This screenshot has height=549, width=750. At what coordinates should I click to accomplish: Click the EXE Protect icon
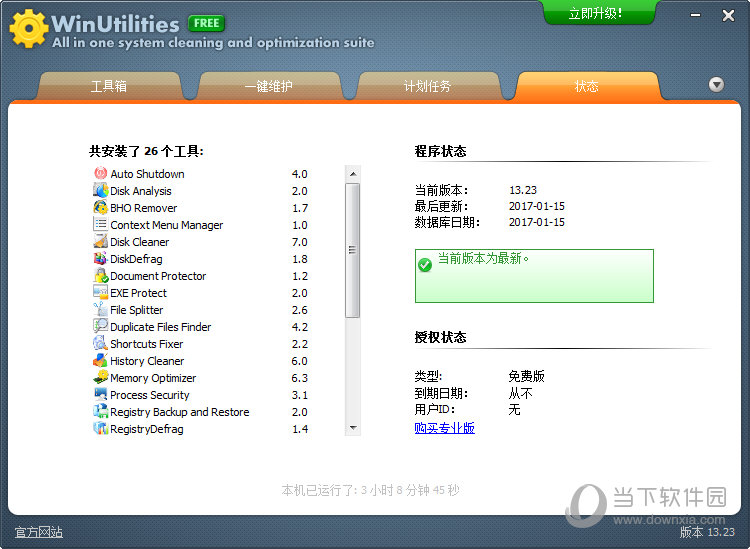tap(100, 293)
